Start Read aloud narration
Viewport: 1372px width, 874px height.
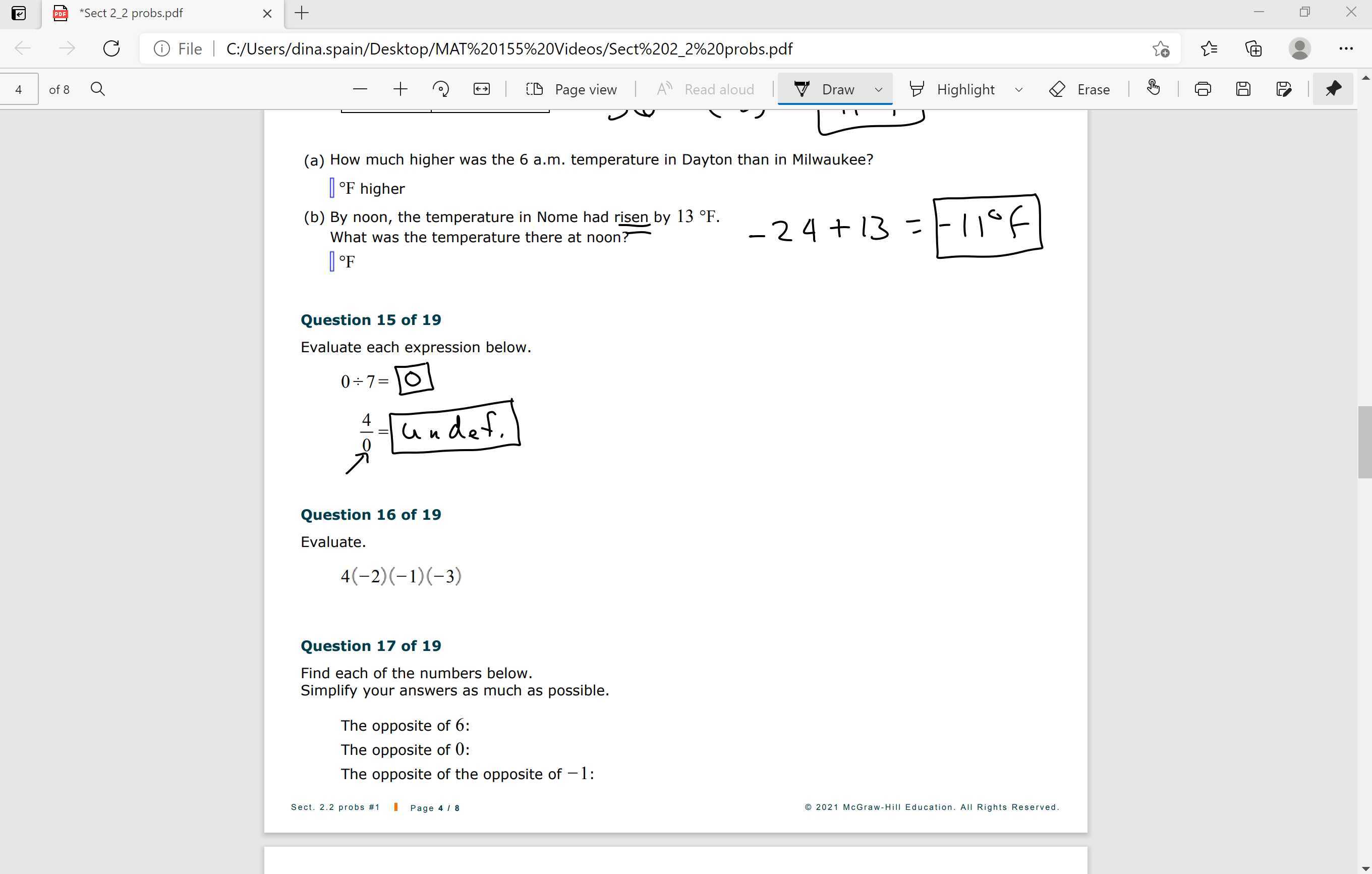(705, 89)
